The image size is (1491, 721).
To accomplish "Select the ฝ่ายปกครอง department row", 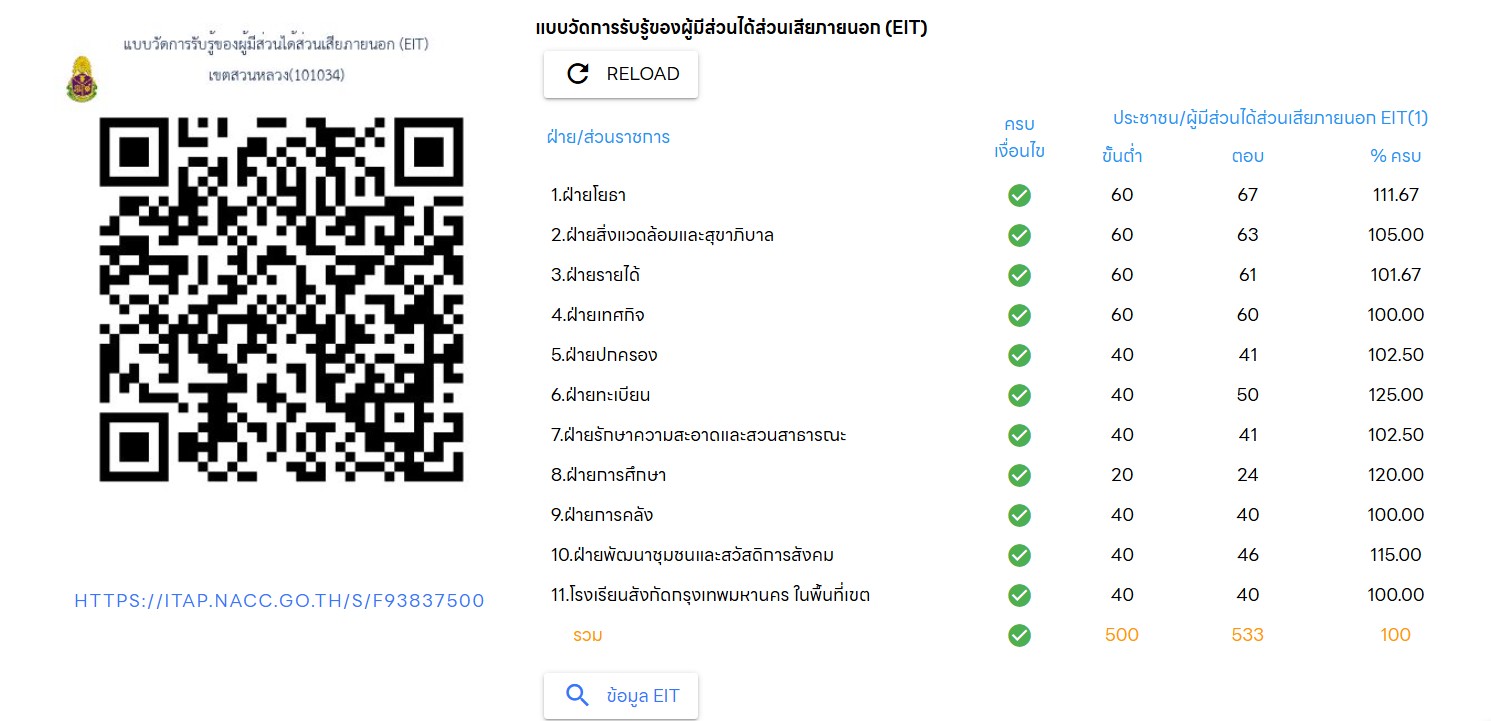I will point(989,355).
